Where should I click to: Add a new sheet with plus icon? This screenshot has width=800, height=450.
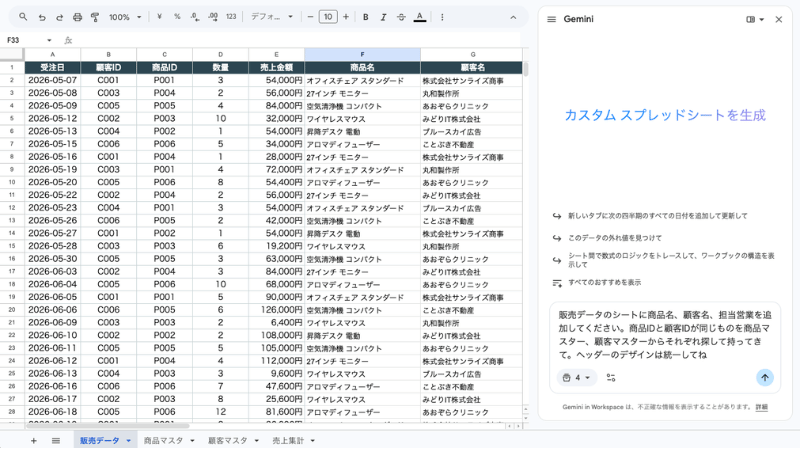34,441
